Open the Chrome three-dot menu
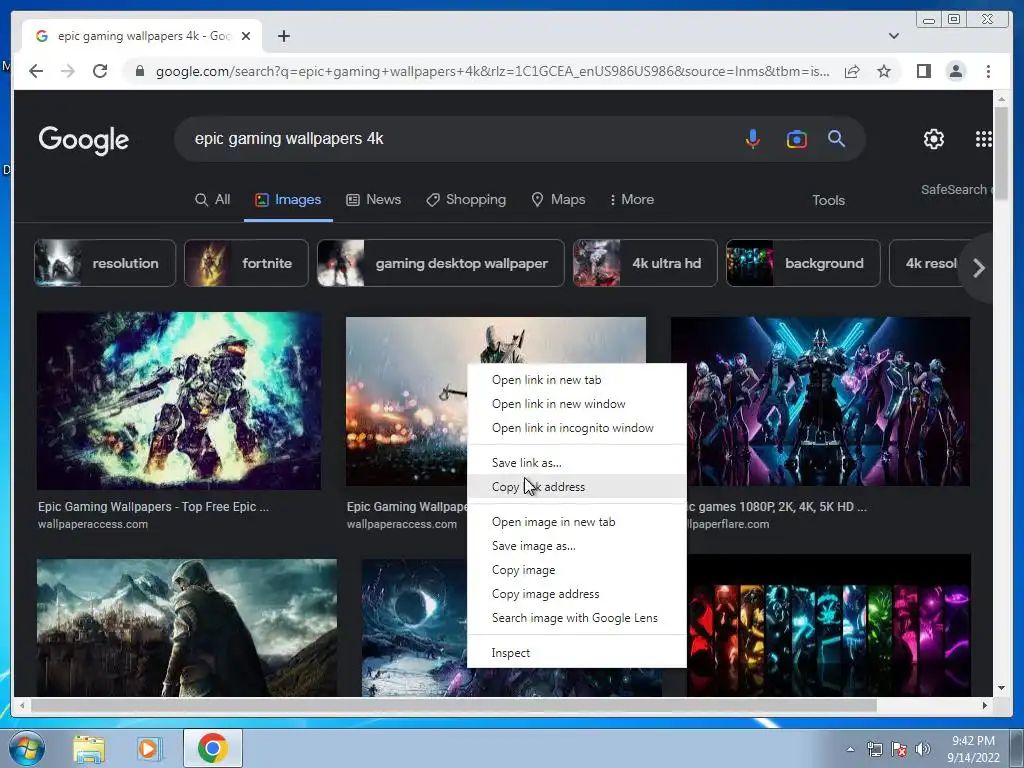 tap(988, 71)
